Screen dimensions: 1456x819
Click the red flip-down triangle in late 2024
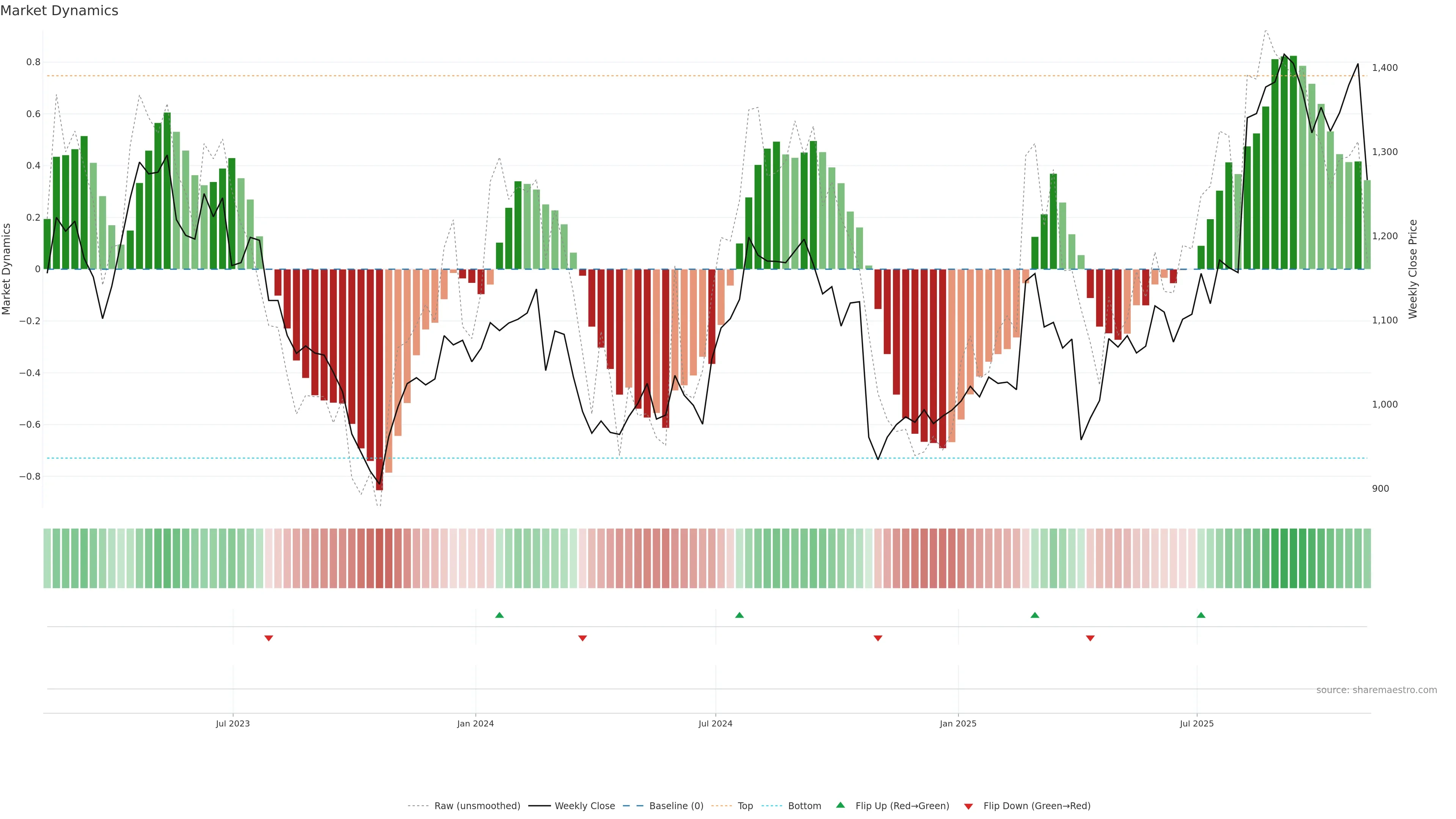tap(878, 638)
